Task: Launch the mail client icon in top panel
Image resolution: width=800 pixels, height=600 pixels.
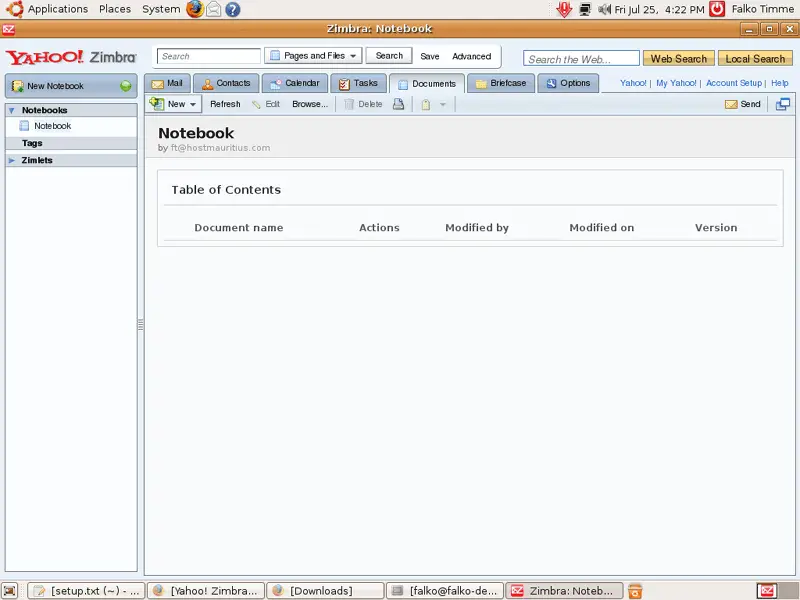Action: 214,9
